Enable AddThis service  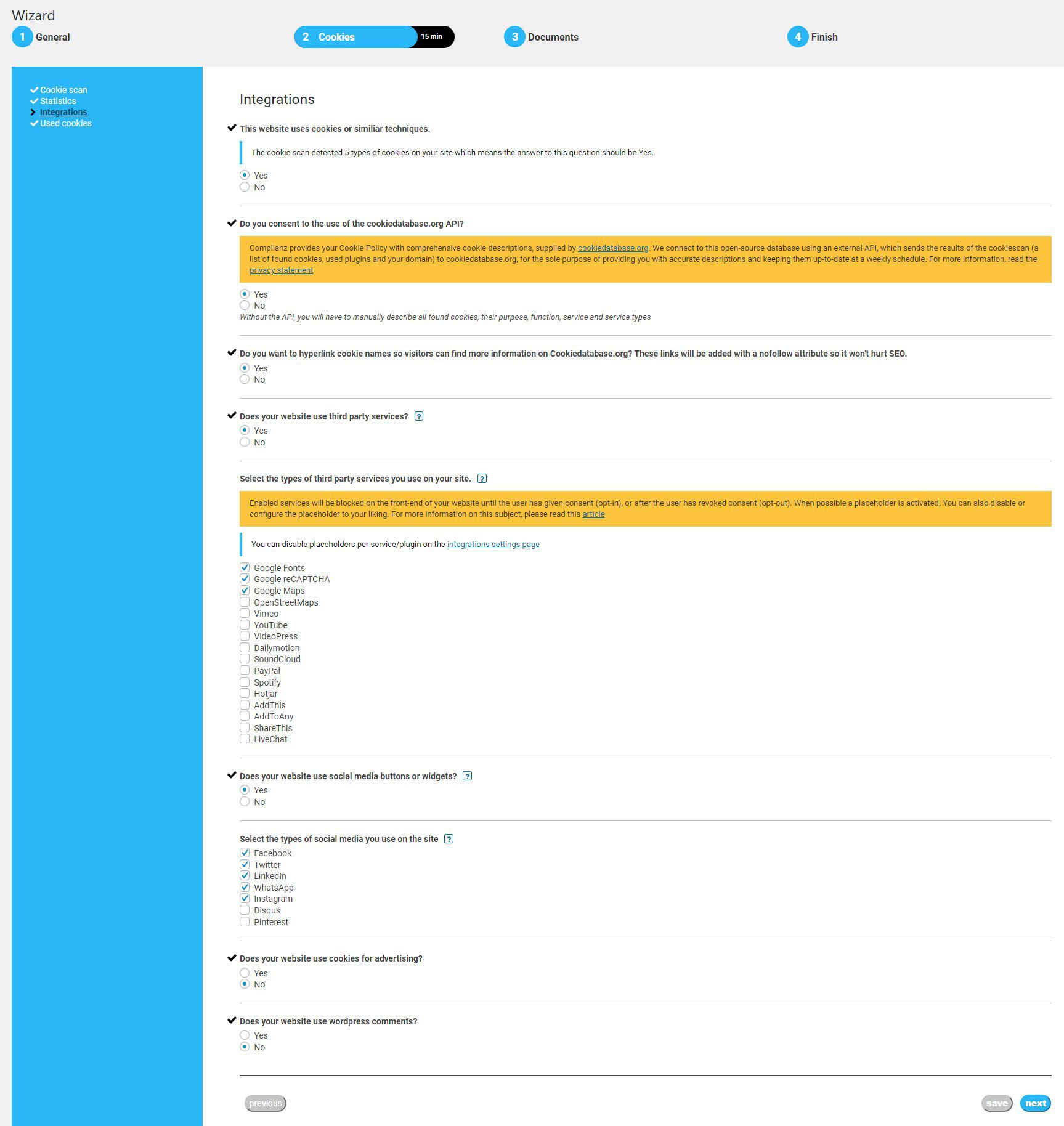245,705
